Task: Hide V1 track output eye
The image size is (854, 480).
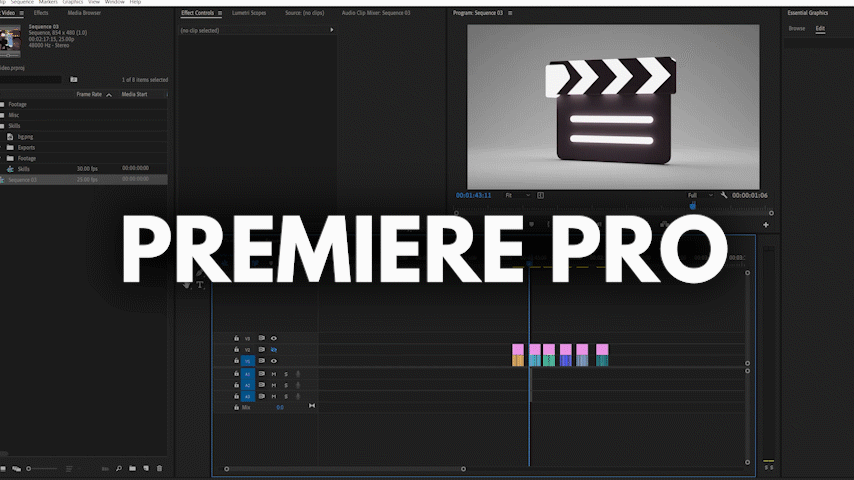Action: pos(274,361)
